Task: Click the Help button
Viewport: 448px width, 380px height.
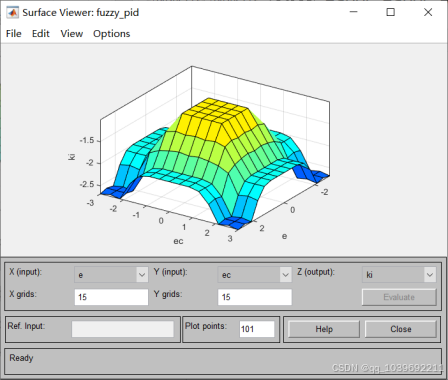Action: (324, 329)
